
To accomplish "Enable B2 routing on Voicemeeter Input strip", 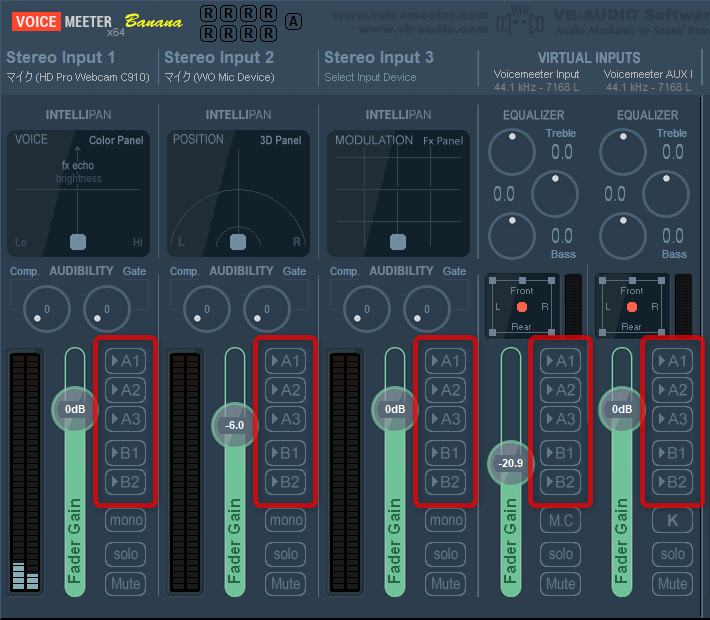I will pos(561,482).
